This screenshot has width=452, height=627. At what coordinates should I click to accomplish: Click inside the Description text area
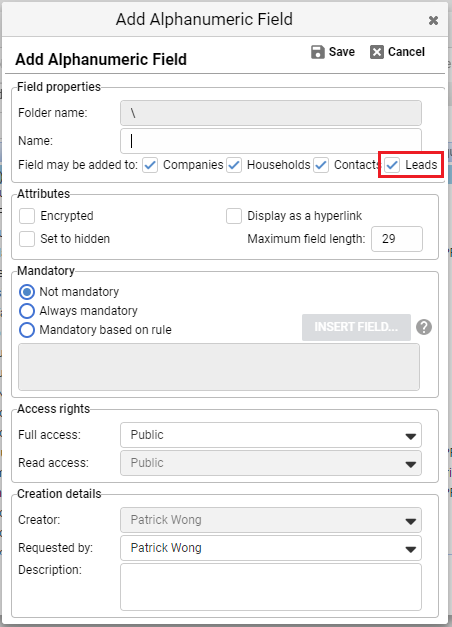271,587
